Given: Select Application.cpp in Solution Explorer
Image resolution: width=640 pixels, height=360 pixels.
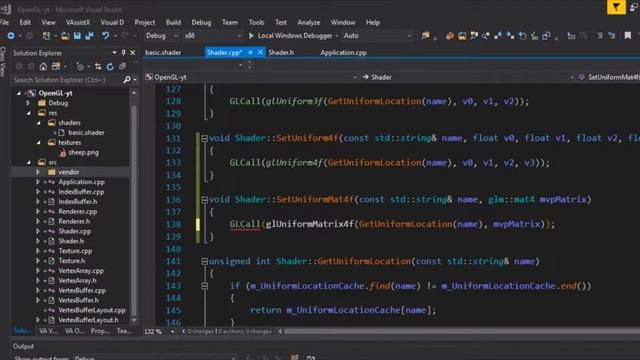Looking at the screenshot, I should click(x=81, y=182).
